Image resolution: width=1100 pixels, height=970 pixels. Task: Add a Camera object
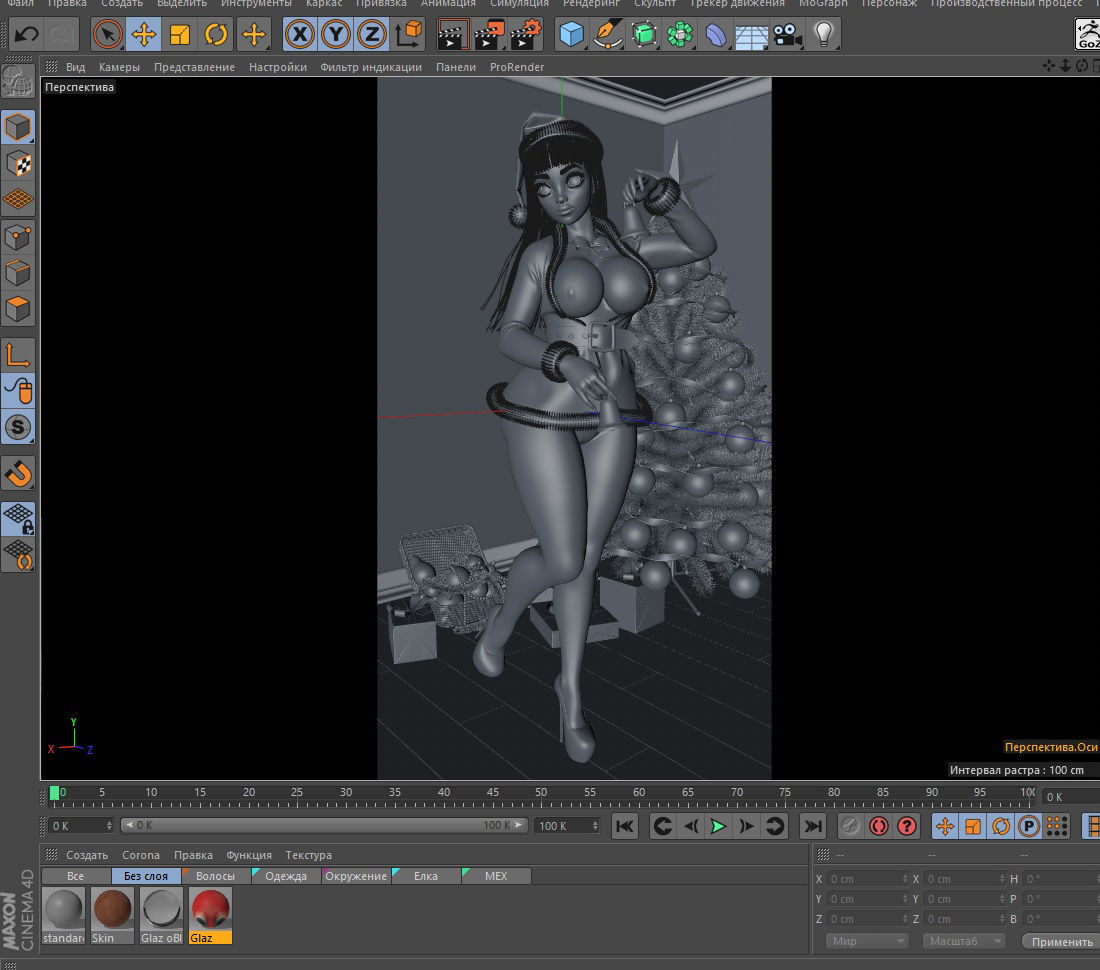pyautogui.click(x=787, y=34)
